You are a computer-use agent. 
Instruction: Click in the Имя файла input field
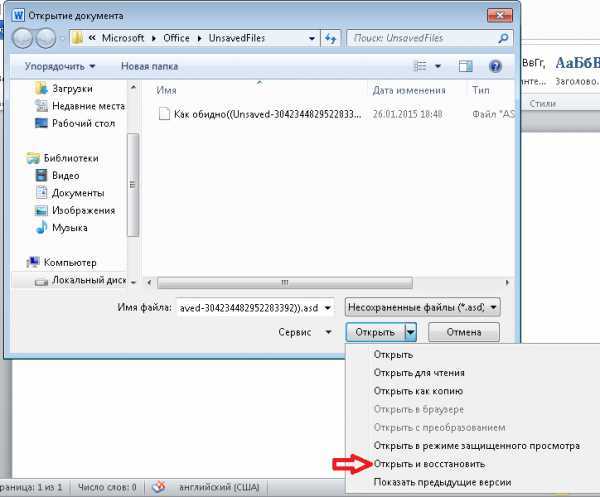pyautogui.click(x=251, y=308)
